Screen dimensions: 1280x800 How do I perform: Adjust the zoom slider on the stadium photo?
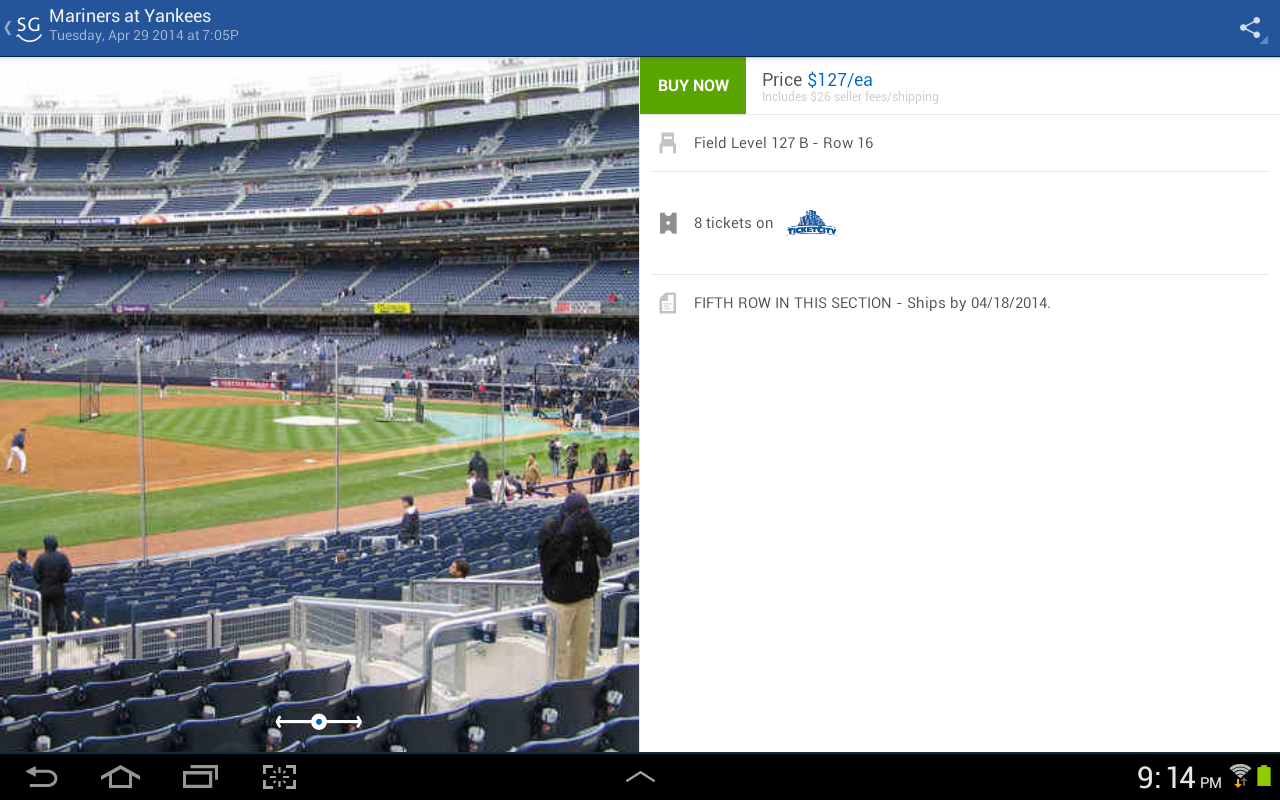pyautogui.click(x=319, y=720)
